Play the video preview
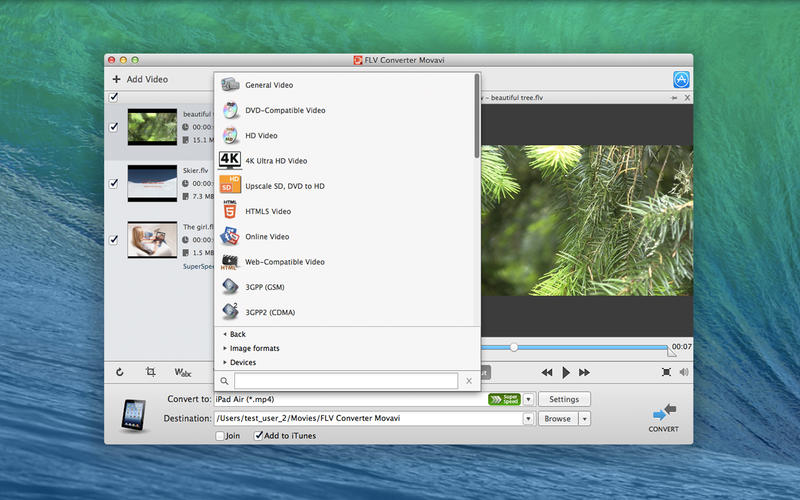Screen dimensions: 800x500 [x=566, y=372]
